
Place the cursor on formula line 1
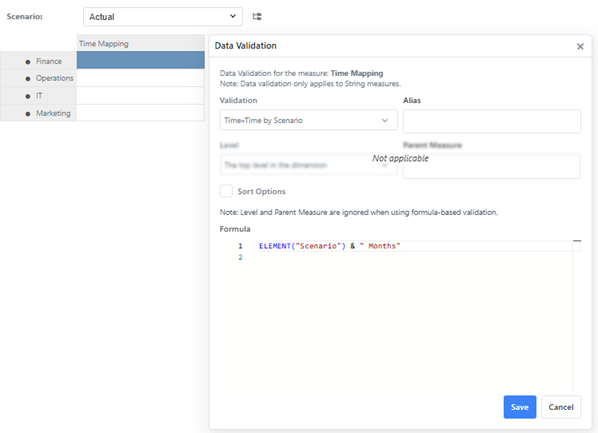click(x=415, y=246)
